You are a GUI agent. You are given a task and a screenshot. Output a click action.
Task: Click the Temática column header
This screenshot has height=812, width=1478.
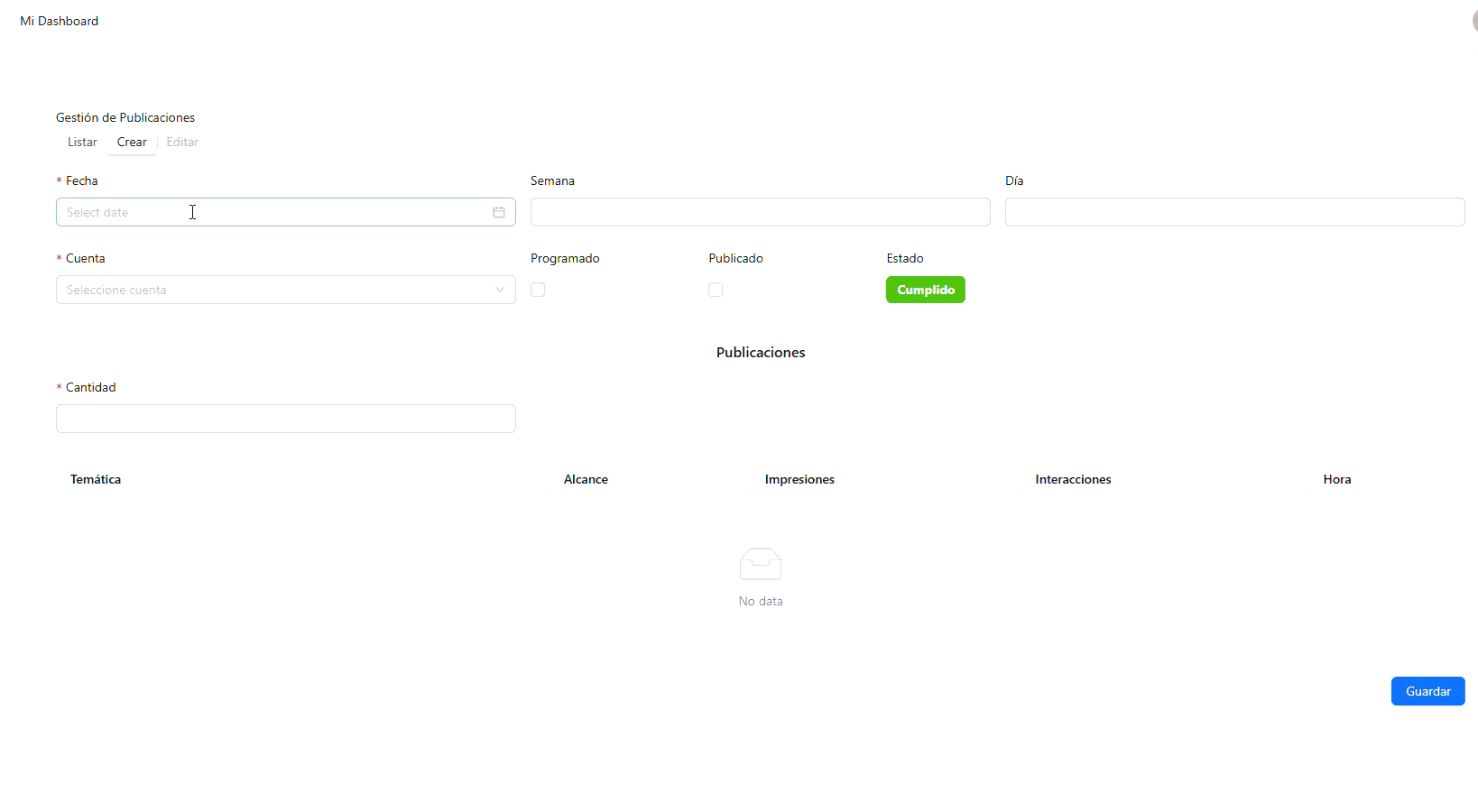tap(96, 479)
